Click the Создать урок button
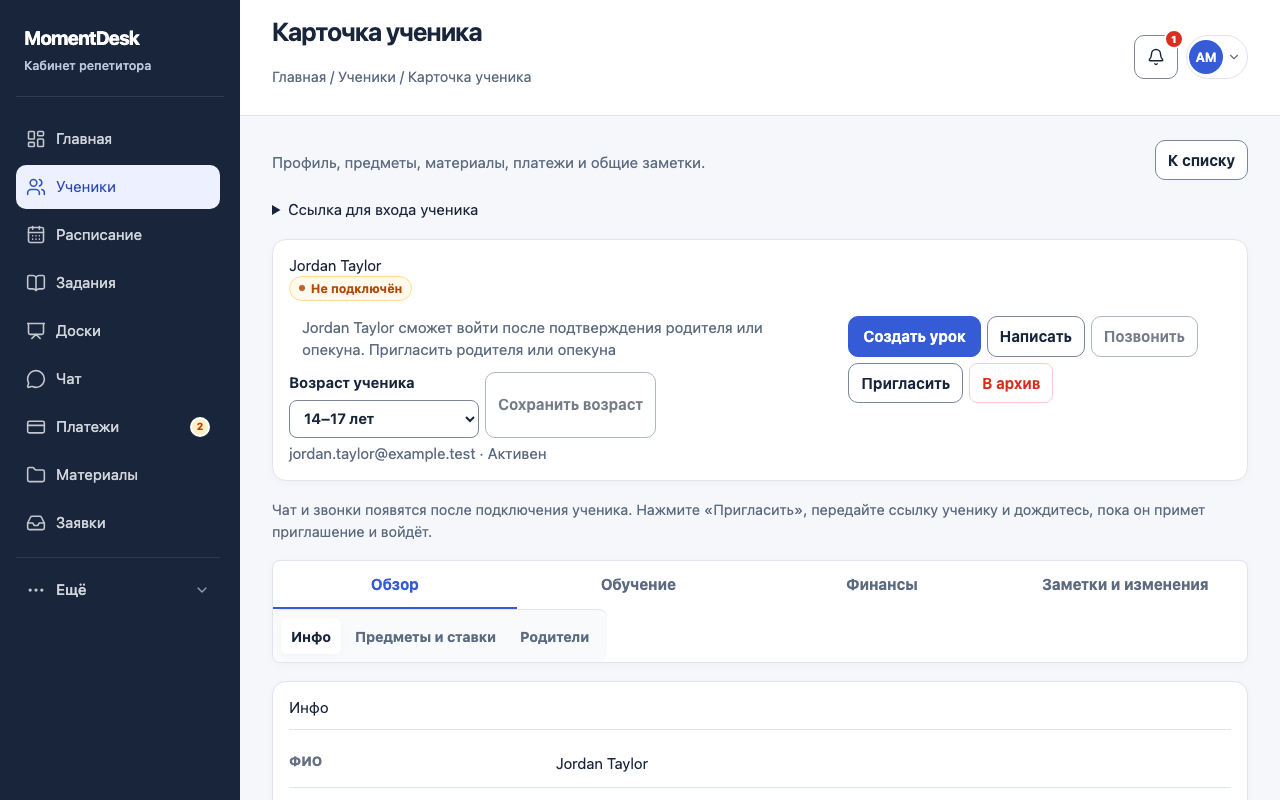 click(914, 337)
